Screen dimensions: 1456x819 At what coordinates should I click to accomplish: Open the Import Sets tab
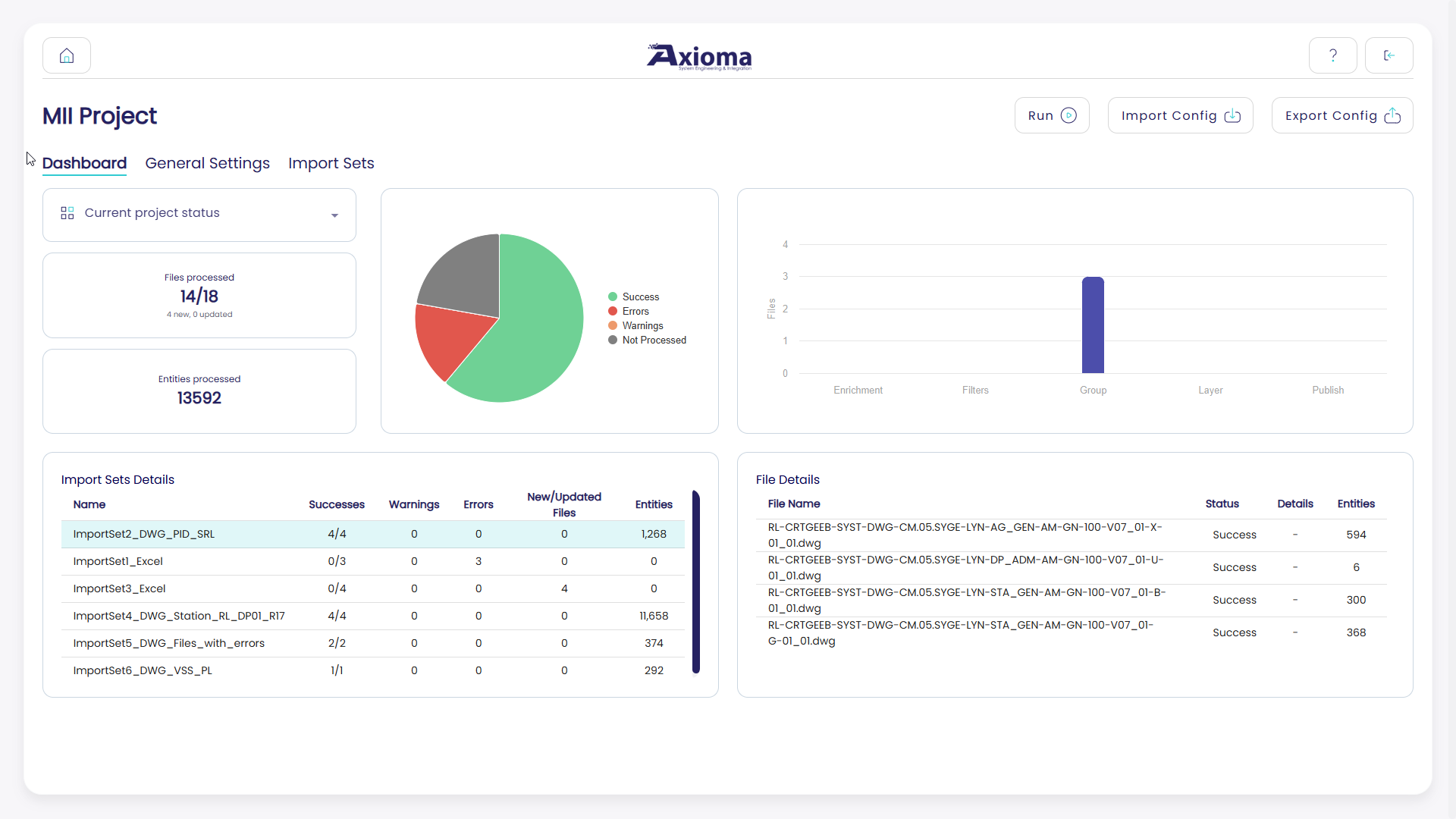(x=331, y=163)
